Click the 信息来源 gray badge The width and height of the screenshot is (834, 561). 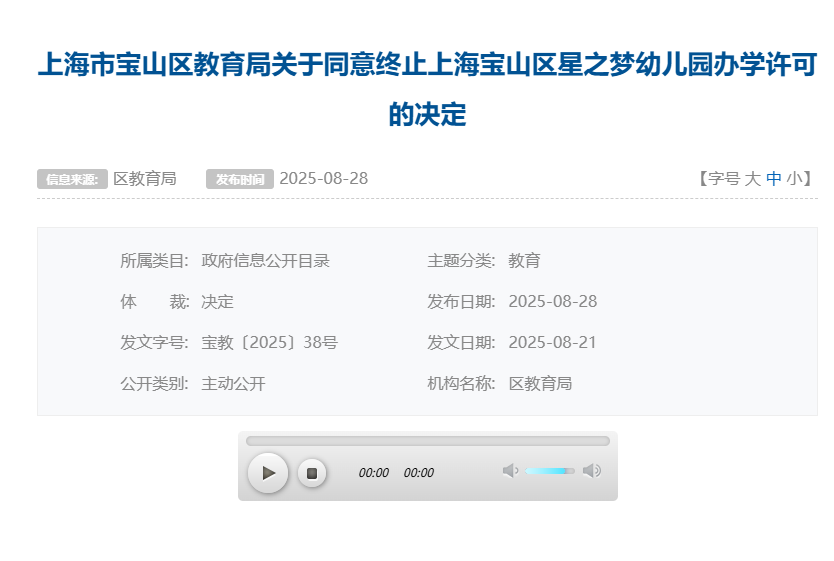click(x=72, y=180)
